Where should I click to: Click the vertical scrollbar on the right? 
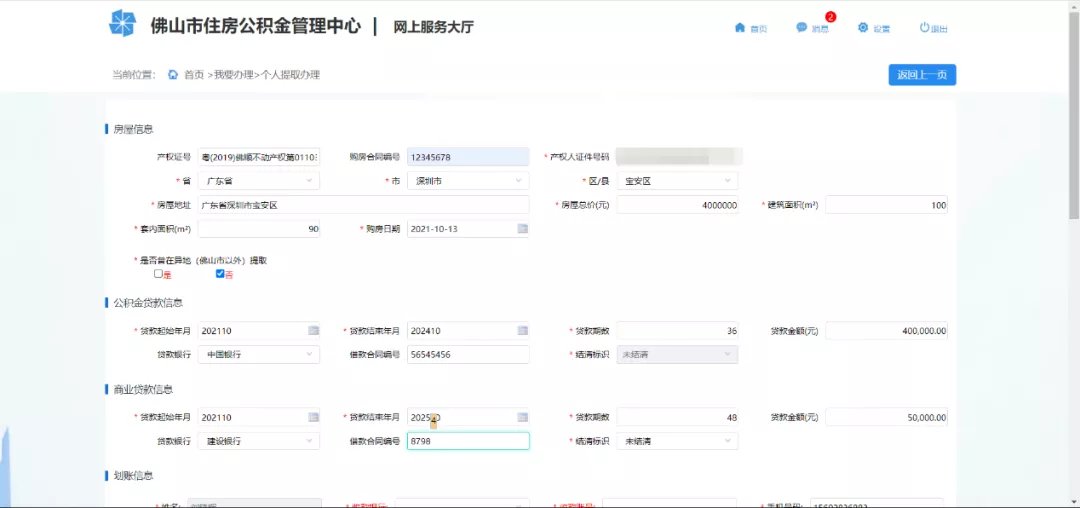coord(1074,114)
